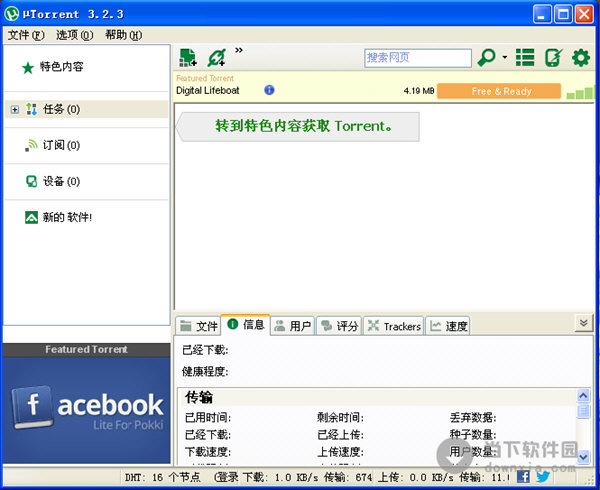This screenshot has height=490, width=600.
Task: Open Preferences with the gear icon
Action: [581, 58]
